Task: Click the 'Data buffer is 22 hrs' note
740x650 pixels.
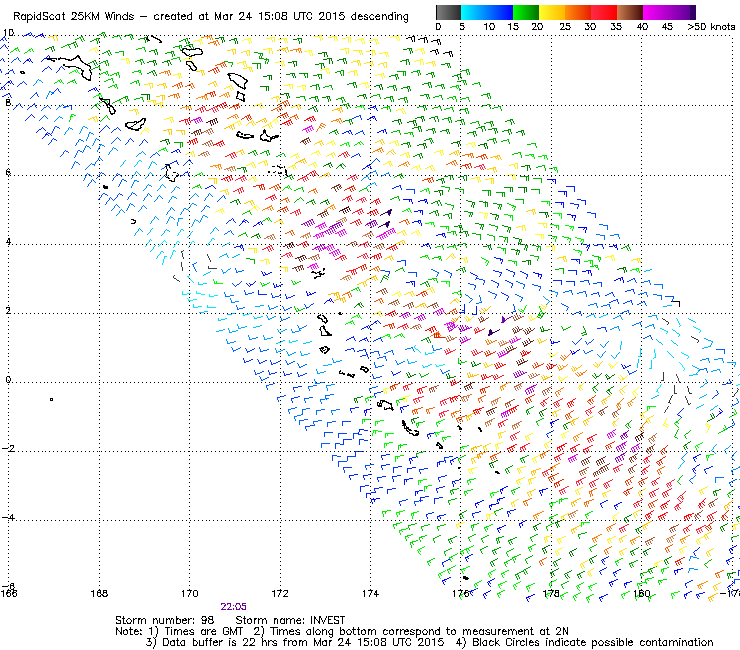Action: click(218, 642)
